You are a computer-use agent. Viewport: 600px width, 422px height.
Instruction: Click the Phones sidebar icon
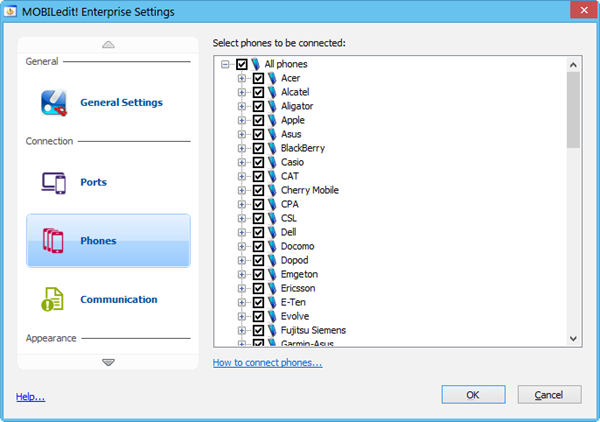pos(54,241)
